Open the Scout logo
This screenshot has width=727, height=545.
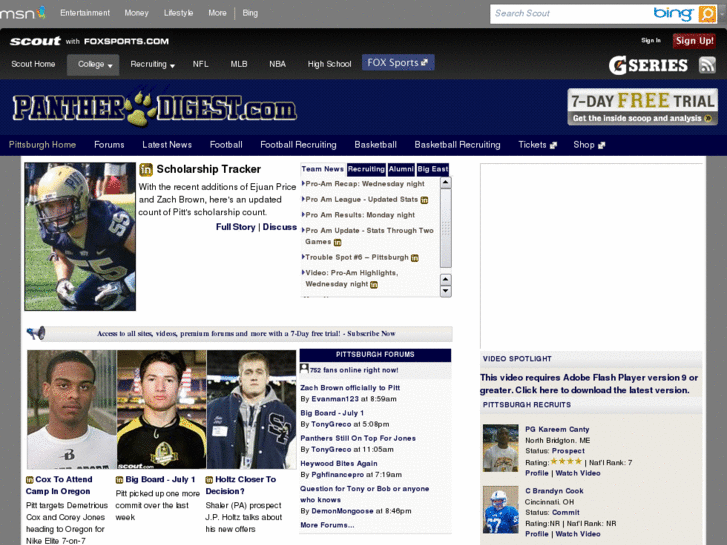point(35,41)
